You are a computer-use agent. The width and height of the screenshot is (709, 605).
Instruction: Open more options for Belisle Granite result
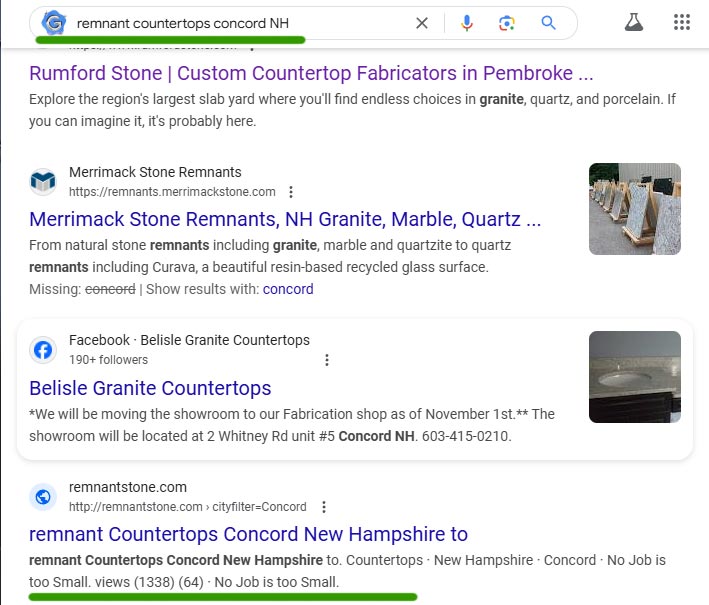click(327, 360)
